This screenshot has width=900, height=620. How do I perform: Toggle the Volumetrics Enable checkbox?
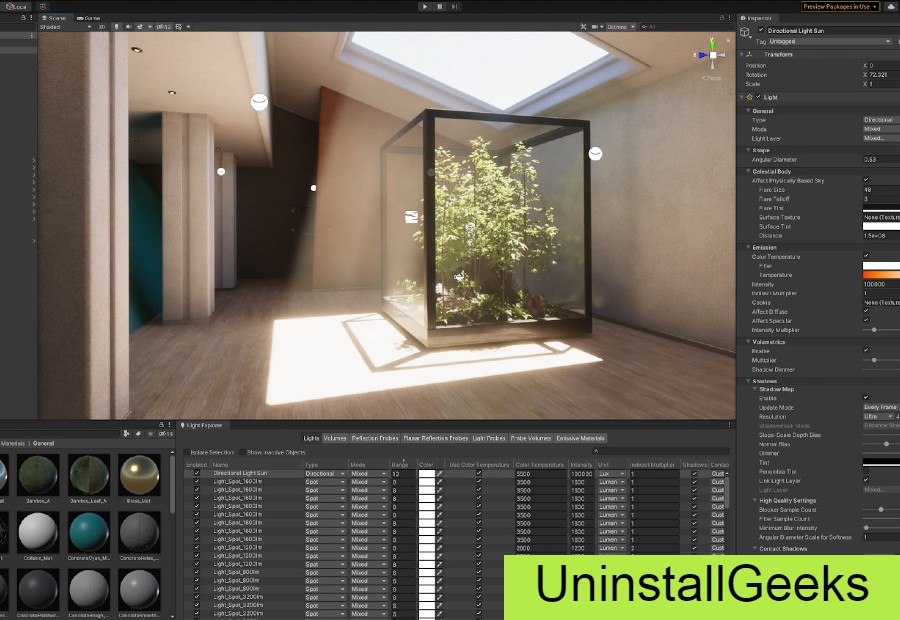(866, 350)
